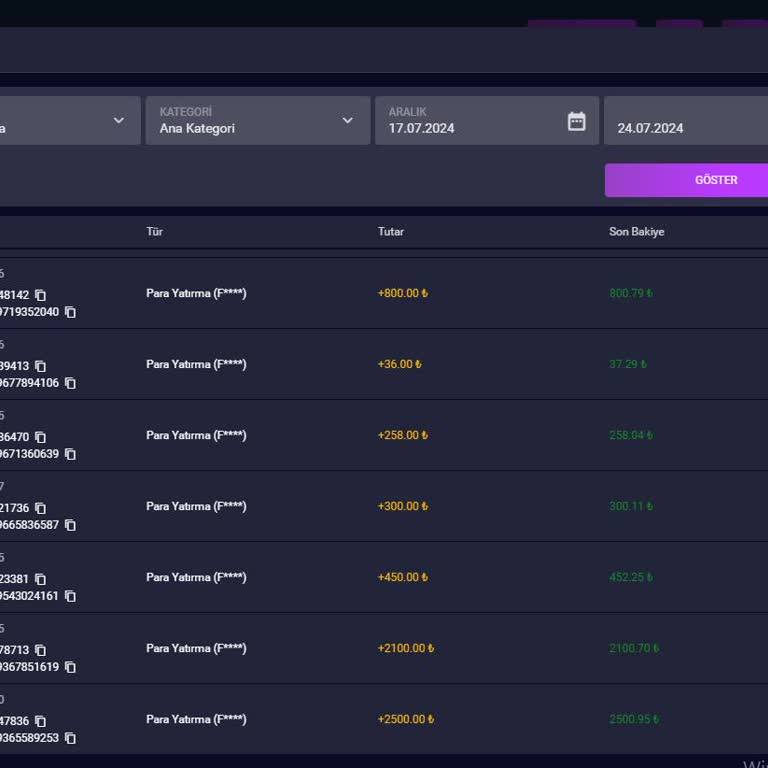This screenshot has width=768, height=768.
Task: Sort by the Tutar column header
Action: coord(391,232)
